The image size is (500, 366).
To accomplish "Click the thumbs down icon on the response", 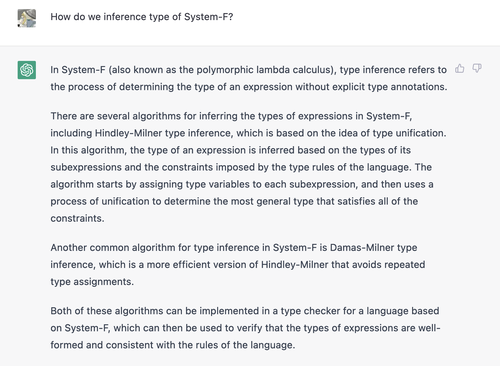I will coord(477,68).
